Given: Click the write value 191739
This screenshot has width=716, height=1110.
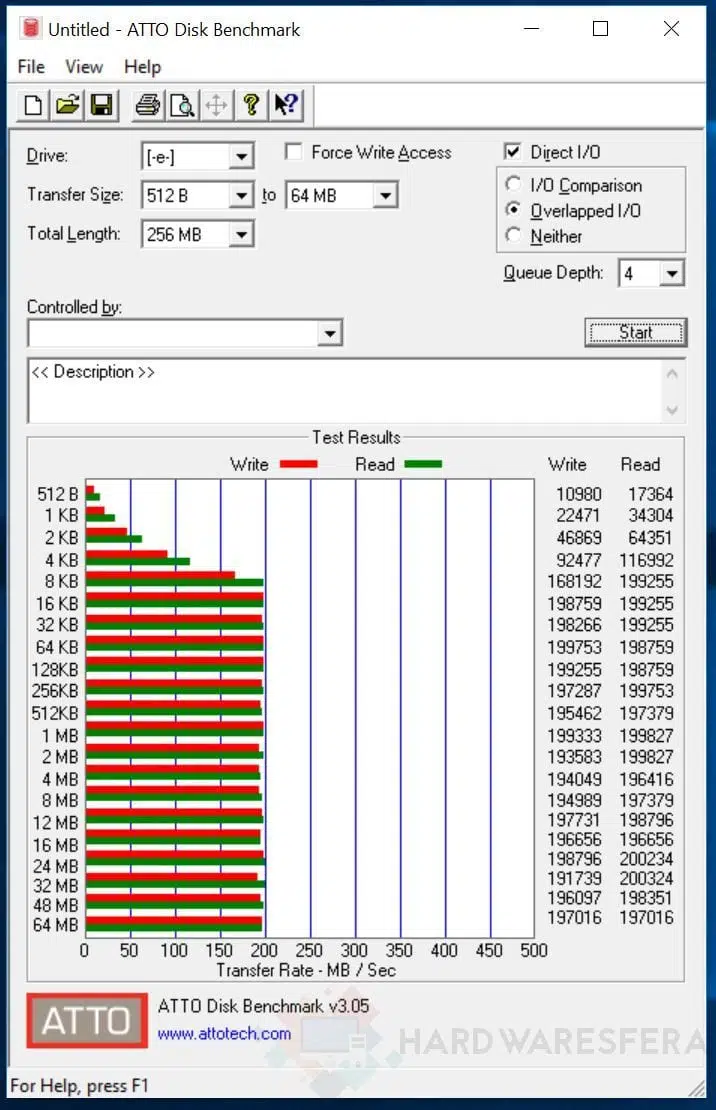Looking at the screenshot, I should 574,878.
